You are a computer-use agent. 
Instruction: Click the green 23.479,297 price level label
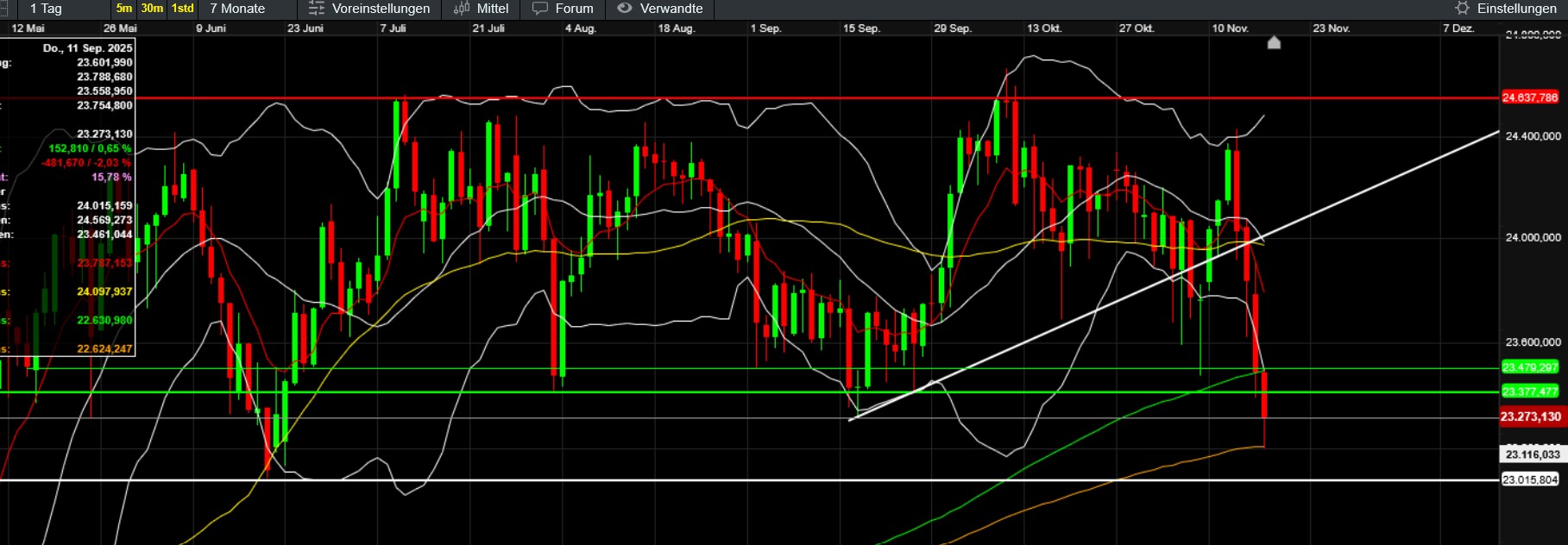1530,367
